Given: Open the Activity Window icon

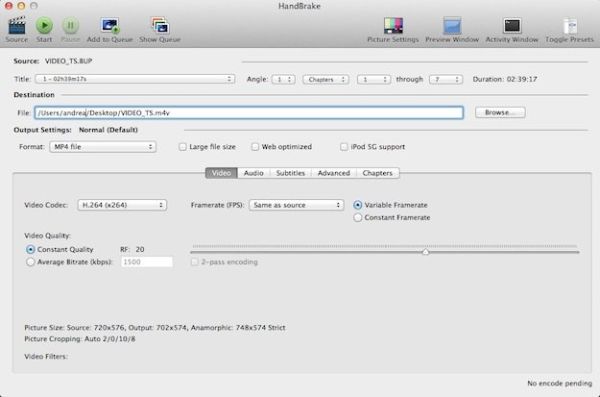Looking at the screenshot, I should point(512,26).
